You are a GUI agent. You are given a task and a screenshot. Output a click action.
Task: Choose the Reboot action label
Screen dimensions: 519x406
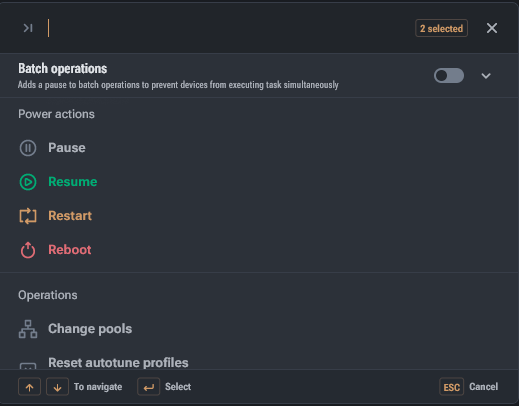[70, 250]
